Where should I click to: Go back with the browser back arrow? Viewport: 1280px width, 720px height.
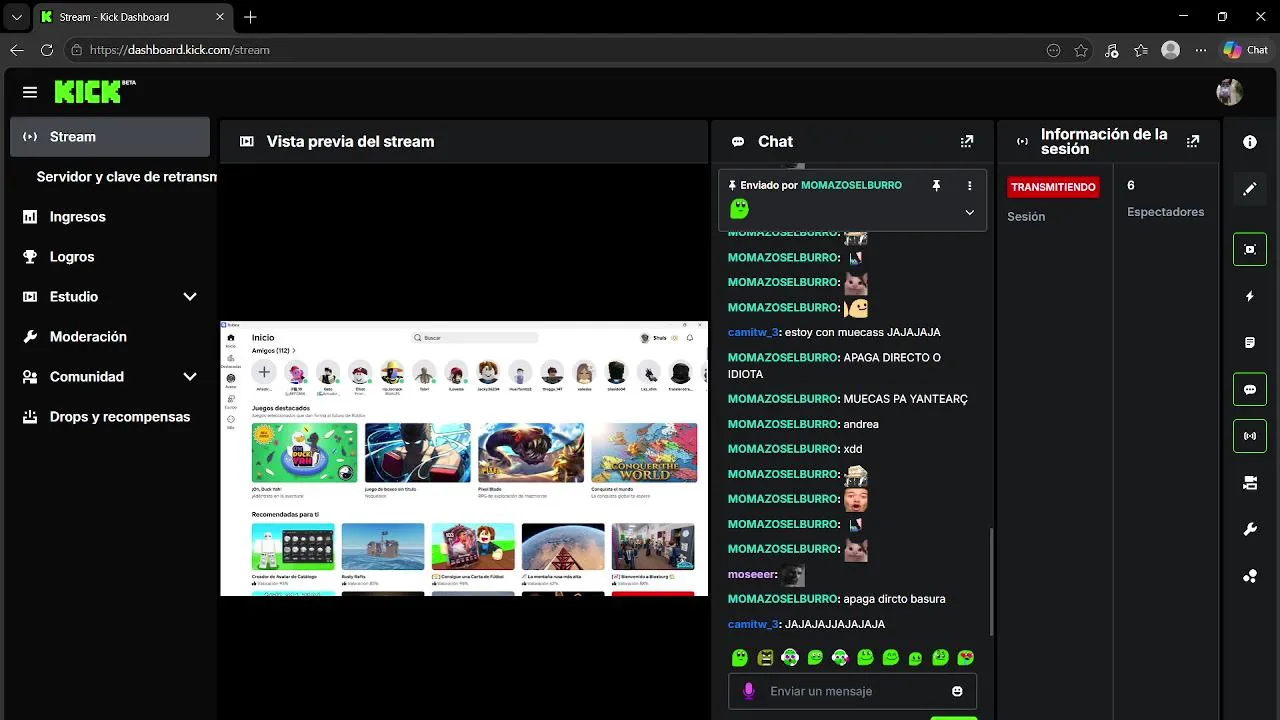click(16, 50)
